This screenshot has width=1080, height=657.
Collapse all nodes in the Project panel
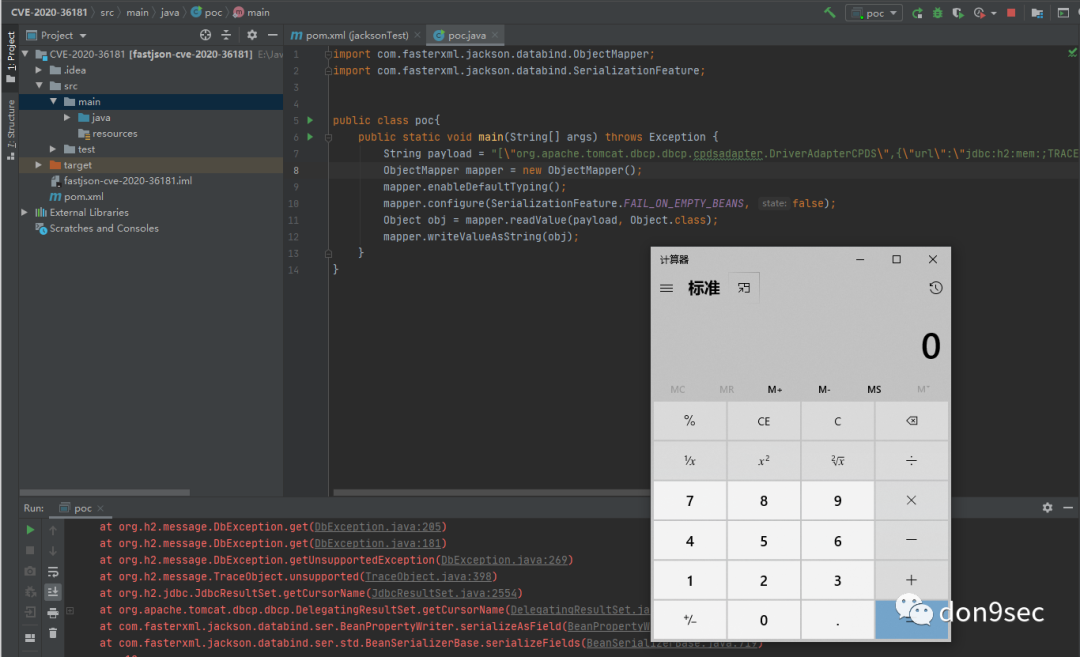pyautogui.click(x=226, y=35)
